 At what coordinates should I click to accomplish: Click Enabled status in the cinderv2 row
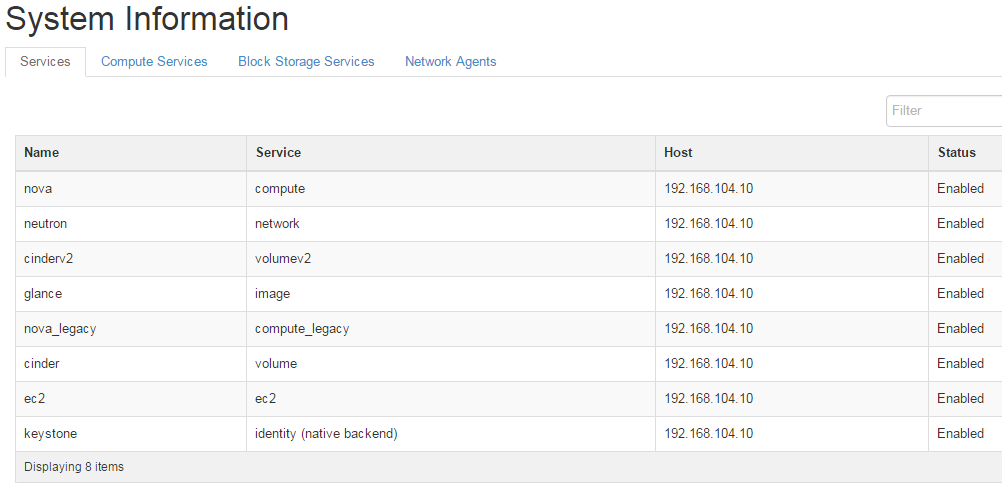pyautogui.click(x=960, y=259)
